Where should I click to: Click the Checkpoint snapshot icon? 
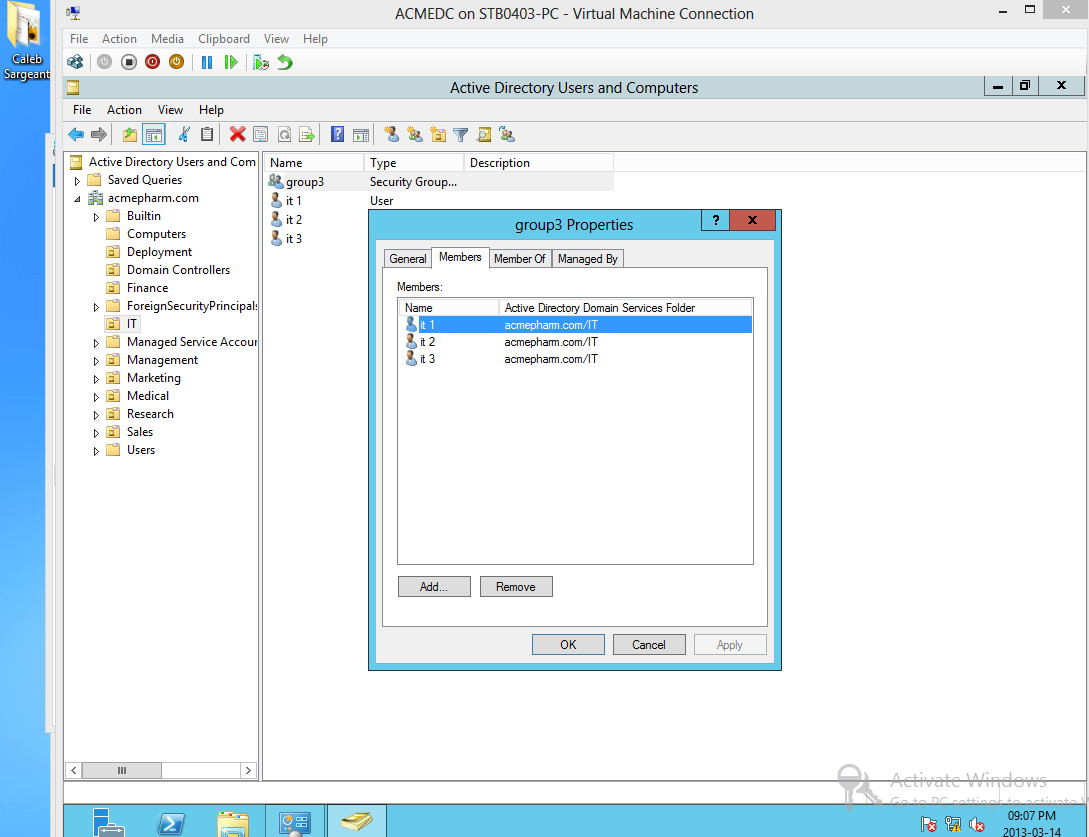(260, 63)
